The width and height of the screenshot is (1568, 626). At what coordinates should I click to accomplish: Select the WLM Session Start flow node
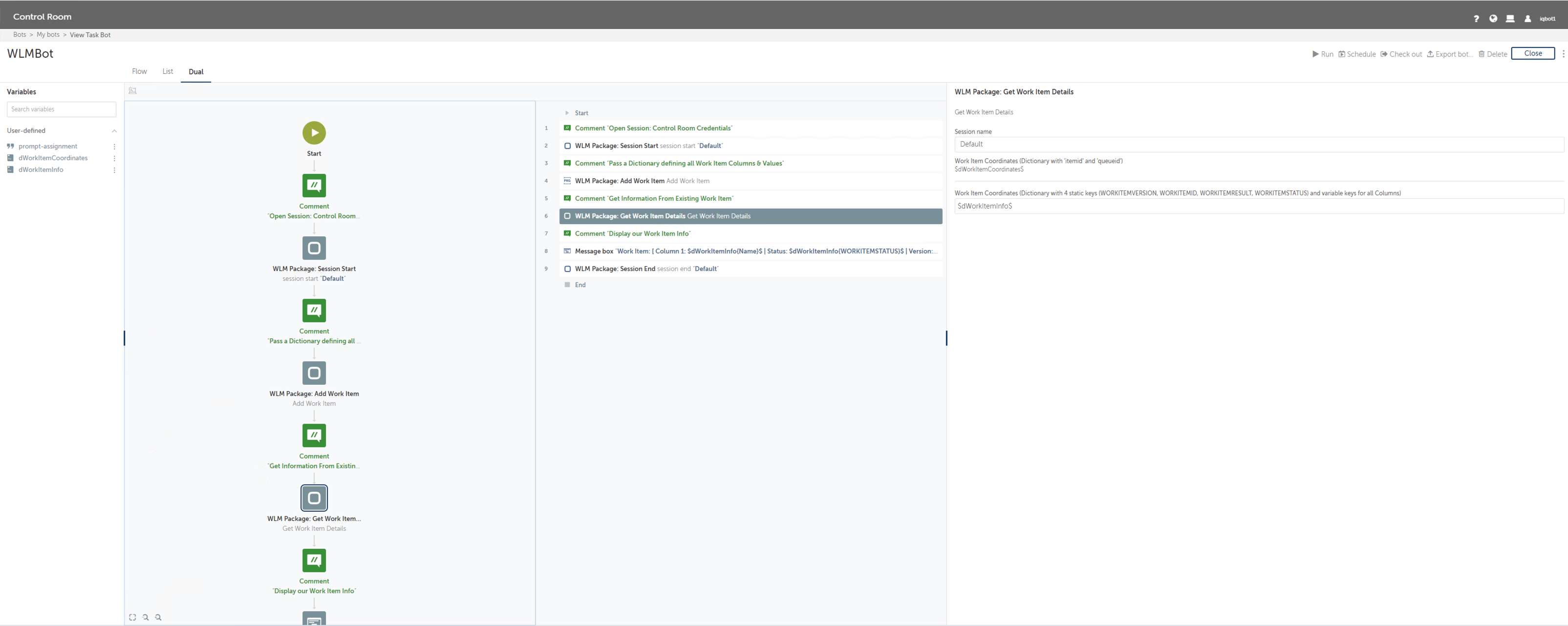[314, 248]
